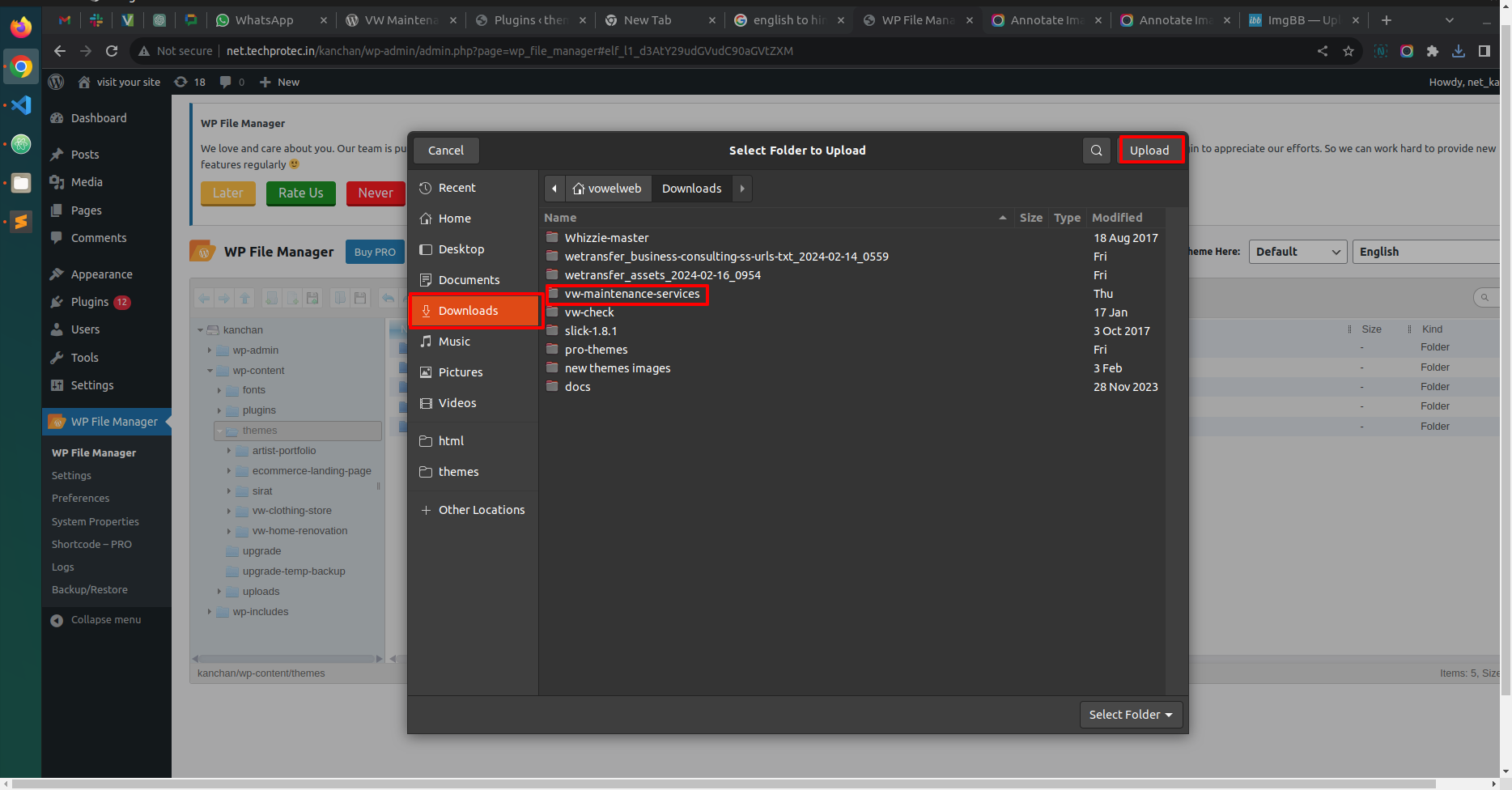Click the vowelweb home path segment
Image resolution: width=1512 pixels, height=790 pixels.
[608, 189]
